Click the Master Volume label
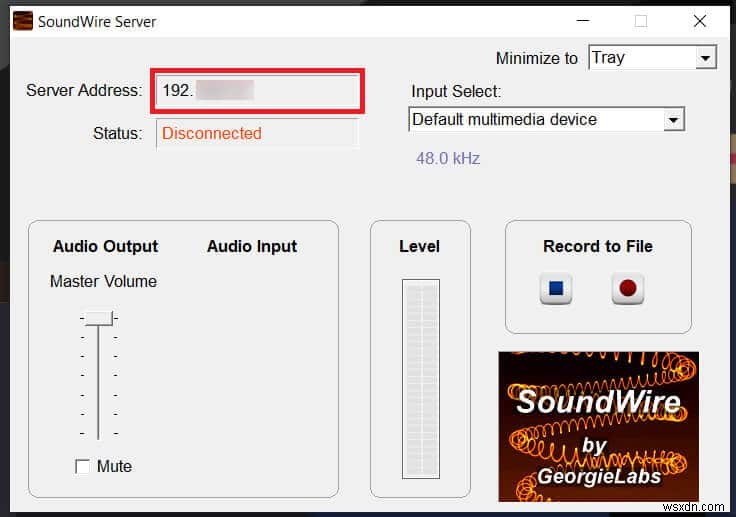736x517 pixels. 103,281
